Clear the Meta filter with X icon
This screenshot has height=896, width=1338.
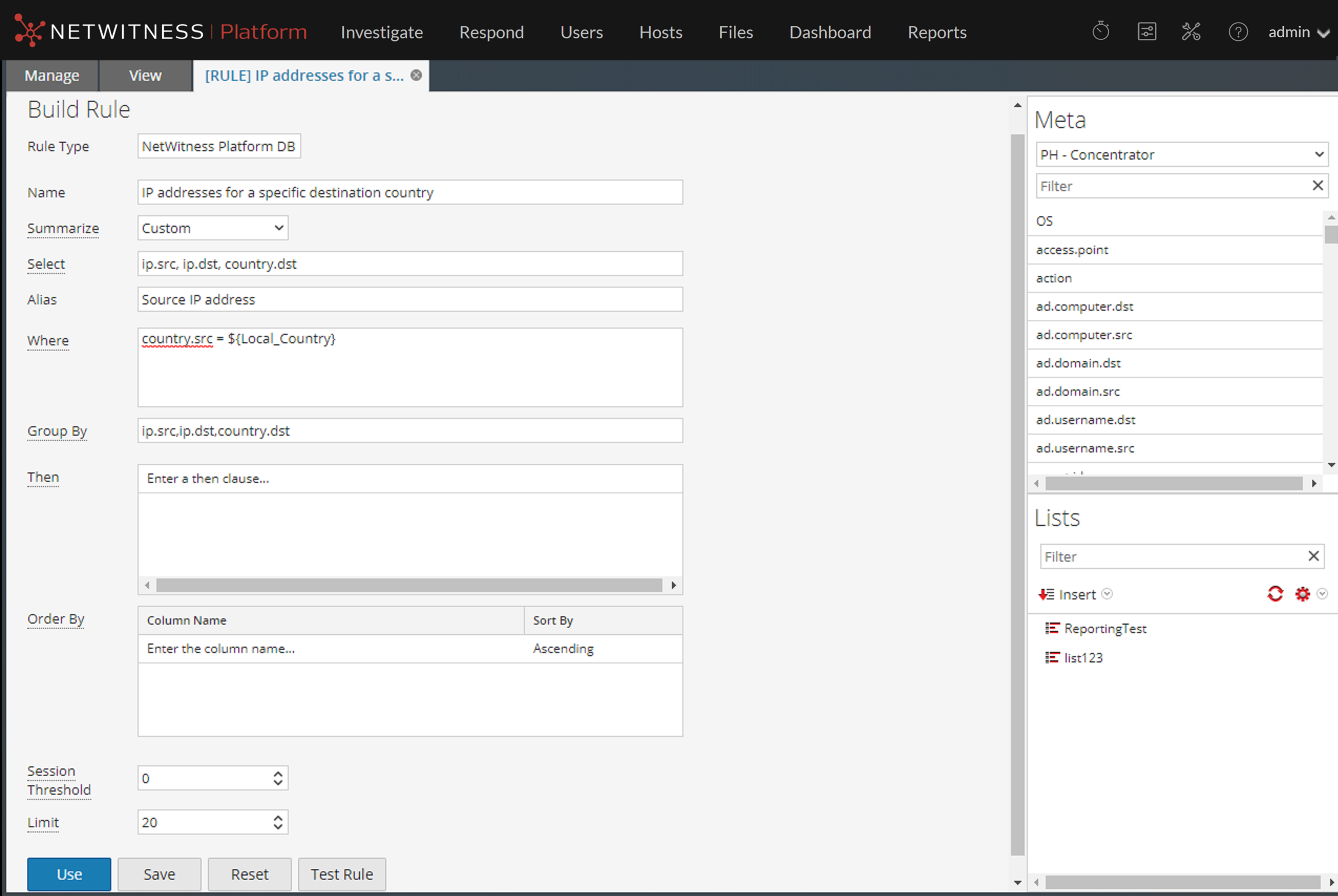coord(1318,186)
